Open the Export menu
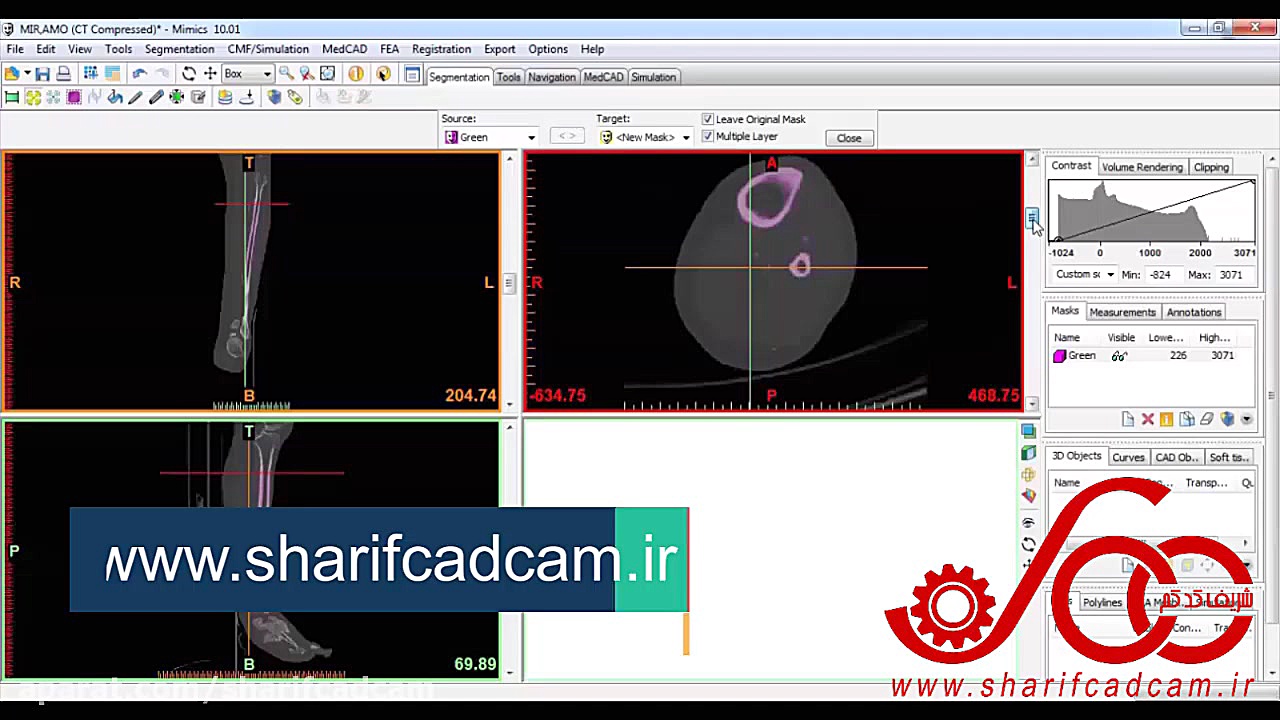Viewport: 1280px width, 720px height. 500,49
